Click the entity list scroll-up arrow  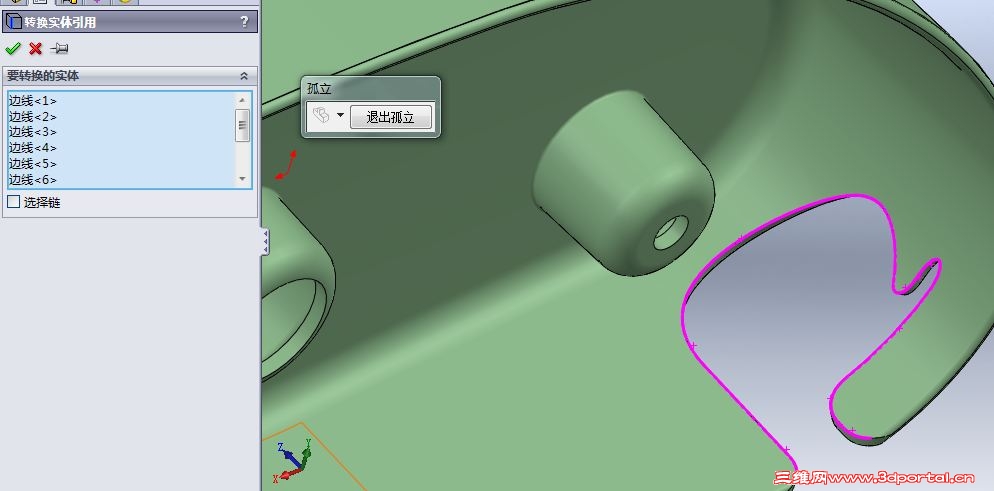click(x=242, y=99)
